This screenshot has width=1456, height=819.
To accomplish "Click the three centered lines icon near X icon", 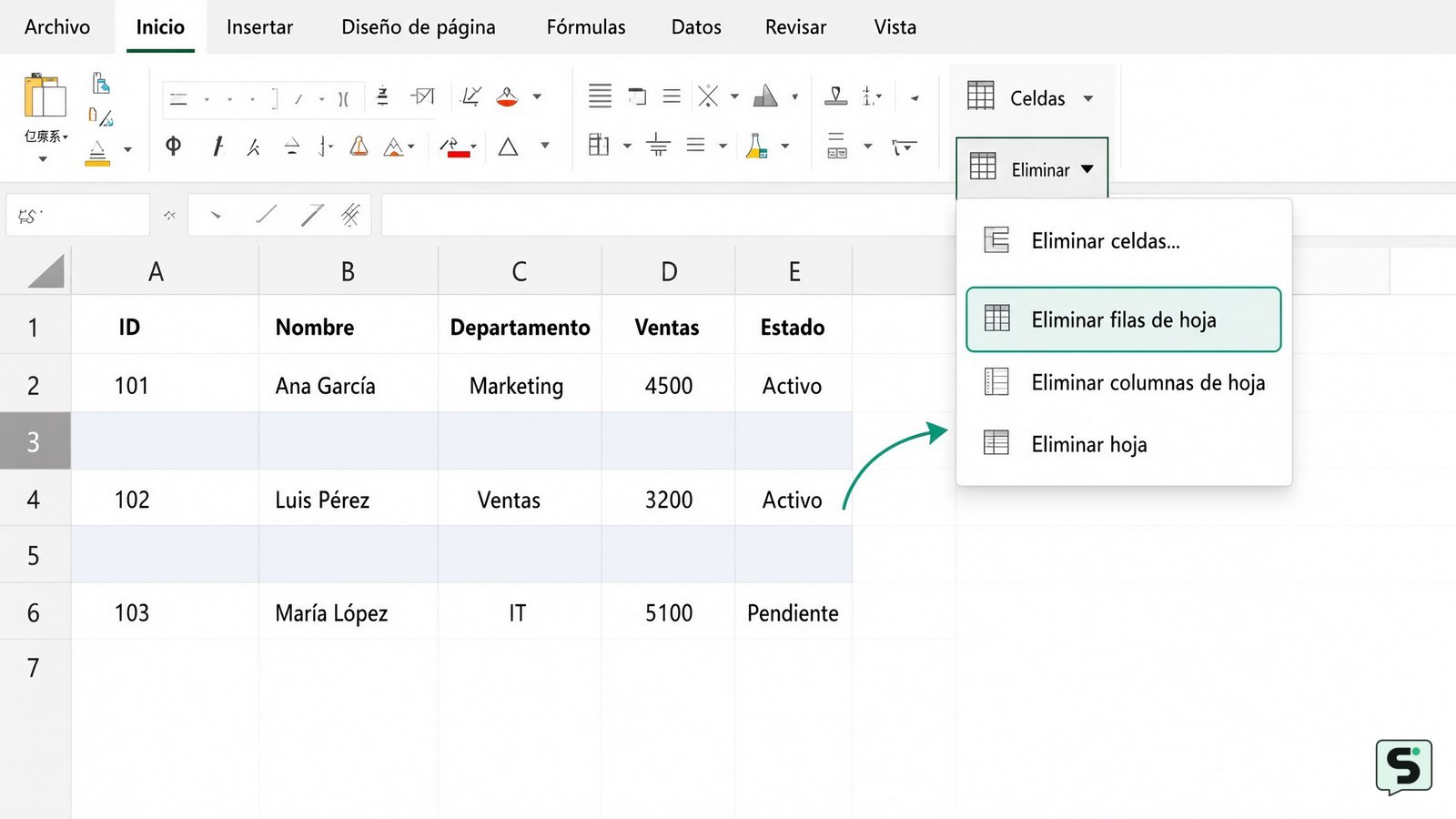I will tap(672, 96).
